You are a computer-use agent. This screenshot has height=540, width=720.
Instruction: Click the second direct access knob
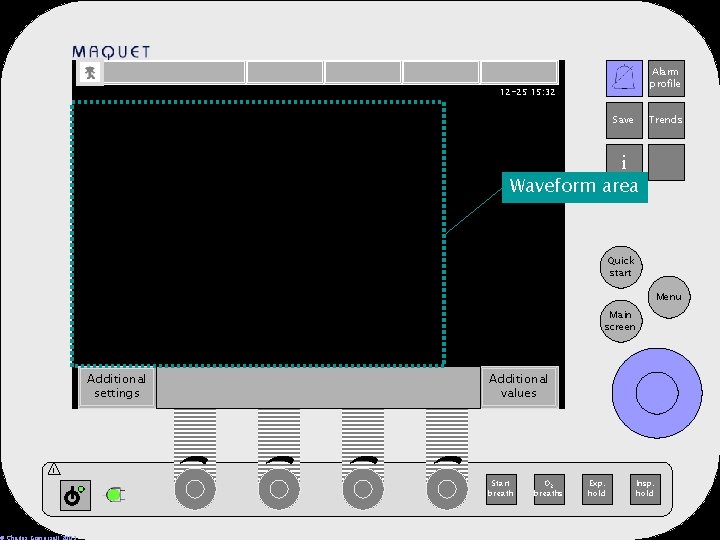coord(279,489)
